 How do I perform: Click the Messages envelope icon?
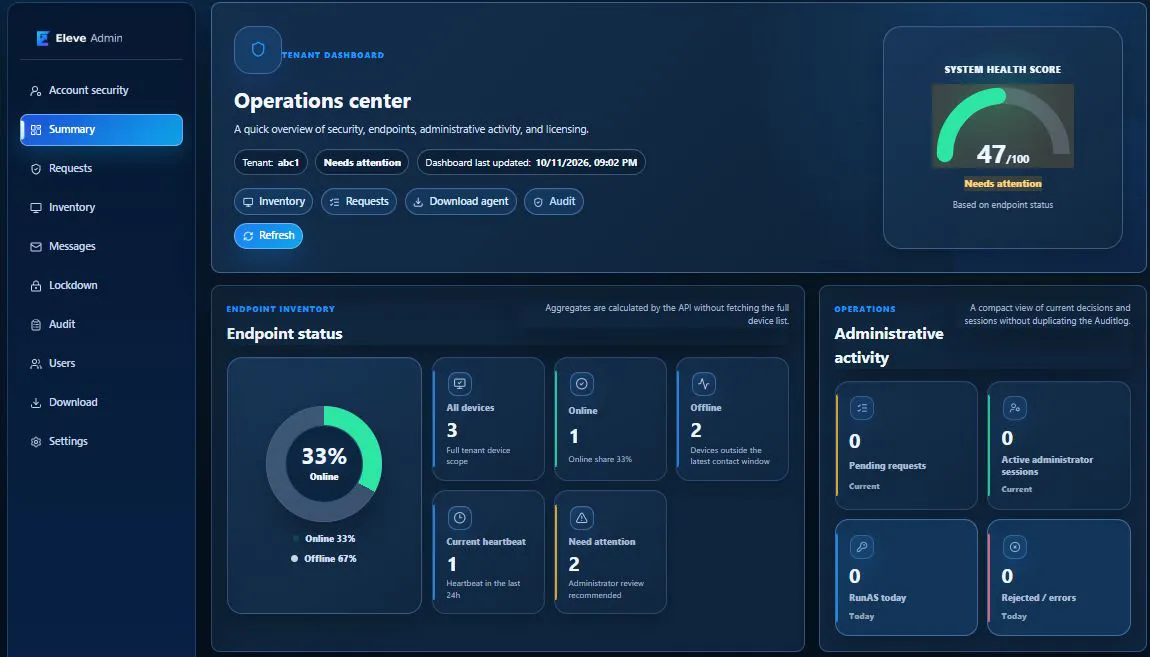coord(35,246)
